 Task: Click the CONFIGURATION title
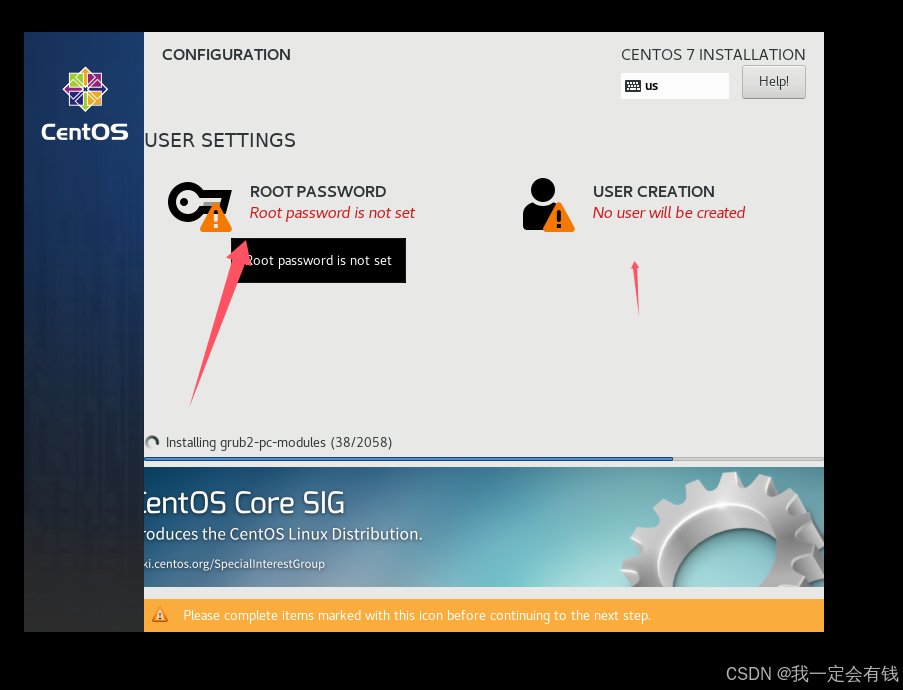coord(226,55)
